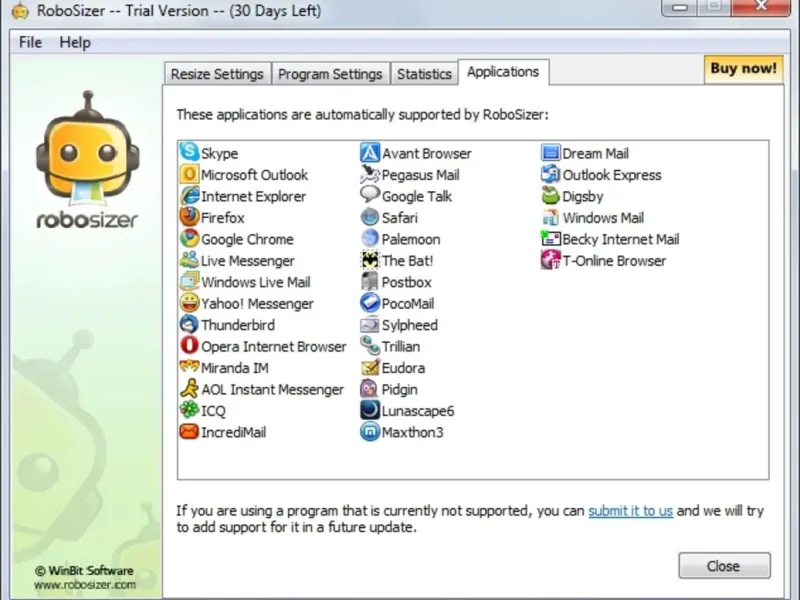Click the Microsoft Outlook icon
This screenshot has width=800, height=600.
pyautogui.click(x=189, y=174)
